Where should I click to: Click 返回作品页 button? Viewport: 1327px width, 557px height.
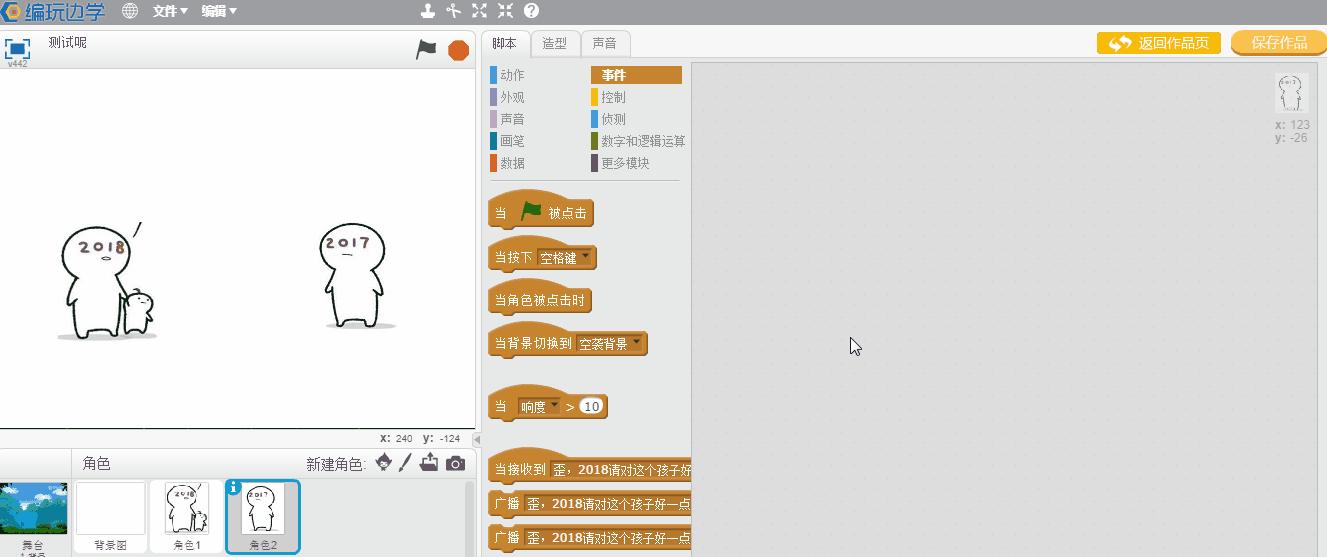click(x=1159, y=43)
